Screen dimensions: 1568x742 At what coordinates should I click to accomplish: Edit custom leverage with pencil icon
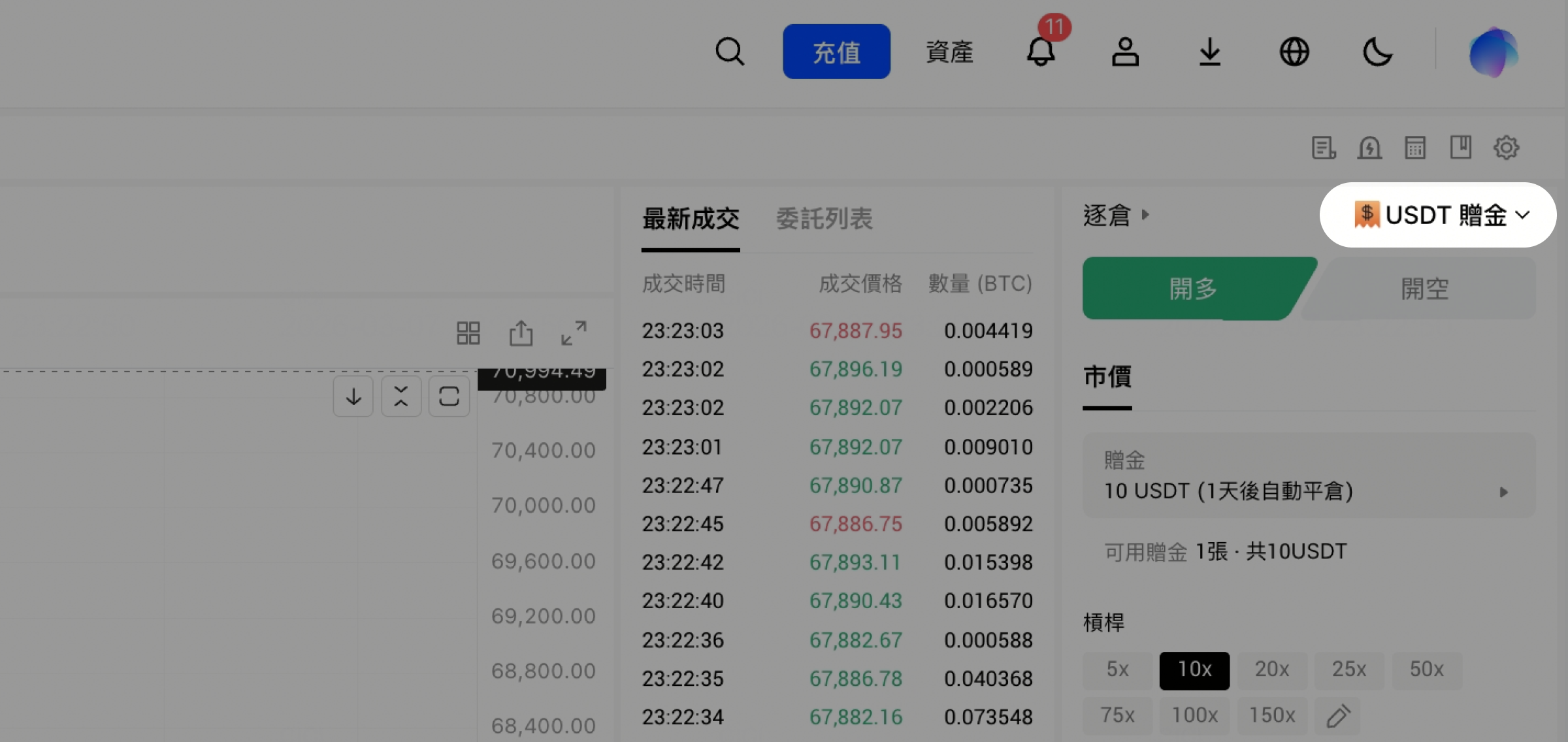point(1337,716)
